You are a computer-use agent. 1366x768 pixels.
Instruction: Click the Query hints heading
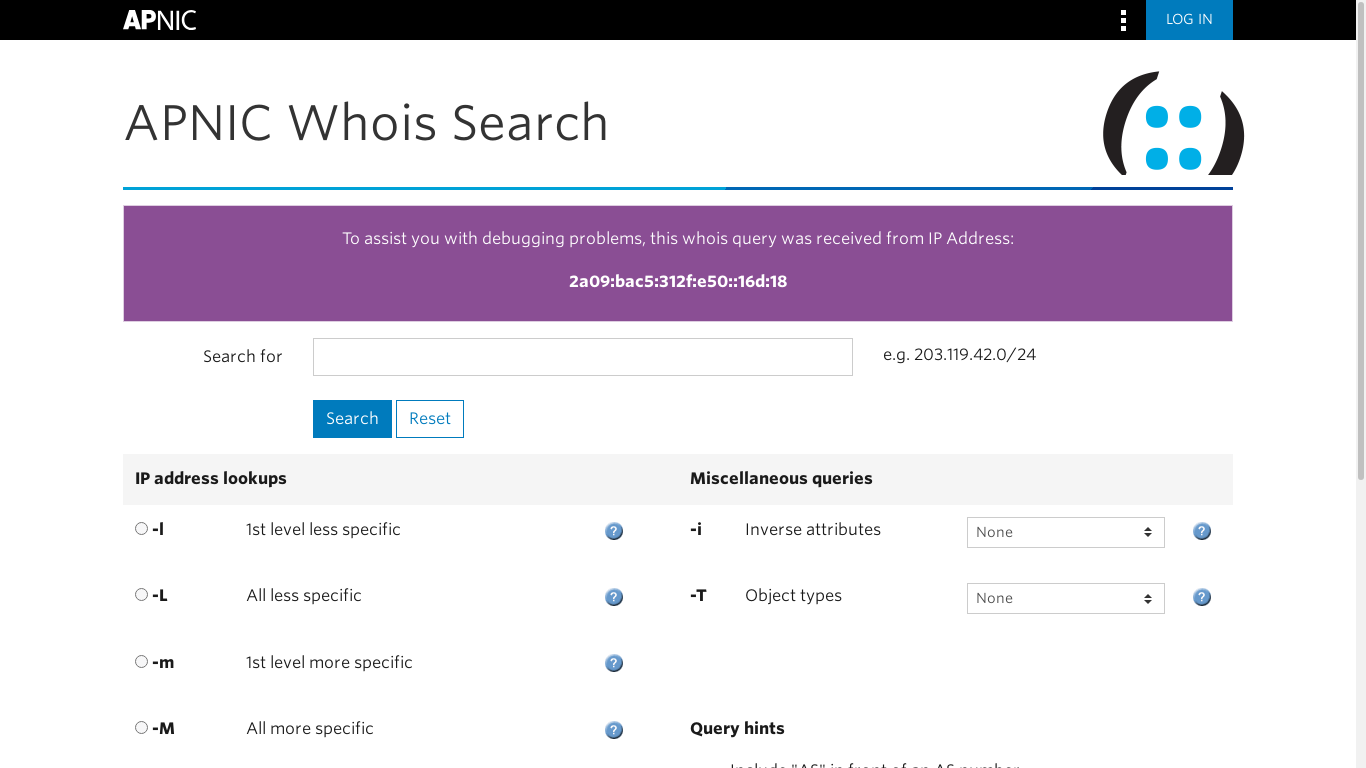pyautogui.click(x=737, y=728)
